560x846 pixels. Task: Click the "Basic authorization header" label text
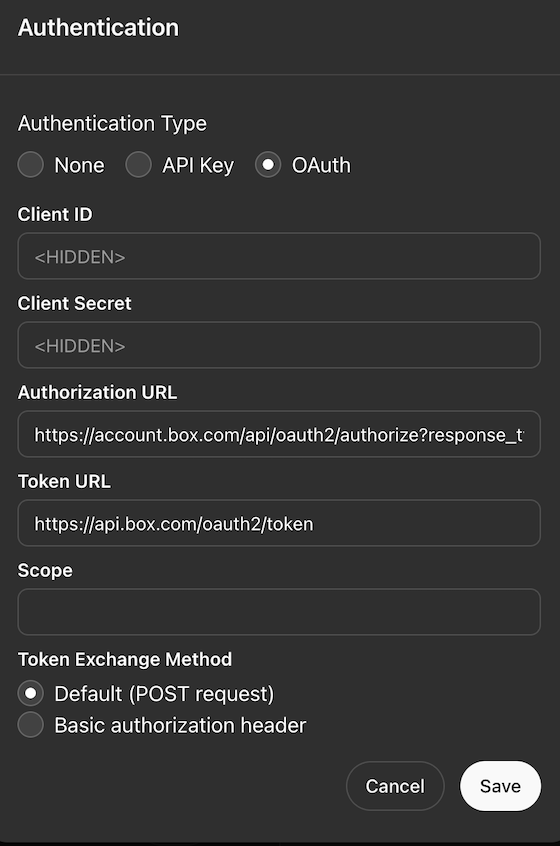point(180,725)
